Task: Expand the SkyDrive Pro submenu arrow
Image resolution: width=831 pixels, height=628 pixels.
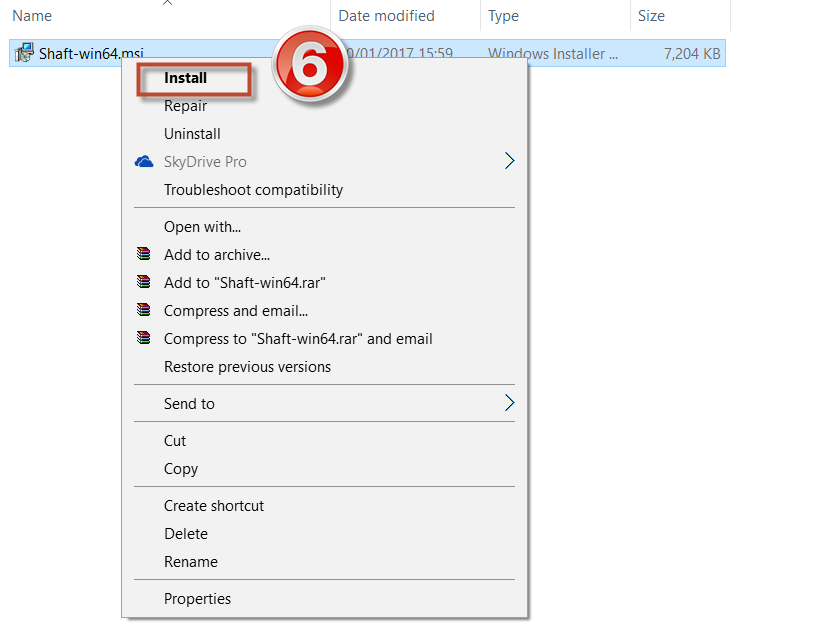Action: (x=509, y=162)
